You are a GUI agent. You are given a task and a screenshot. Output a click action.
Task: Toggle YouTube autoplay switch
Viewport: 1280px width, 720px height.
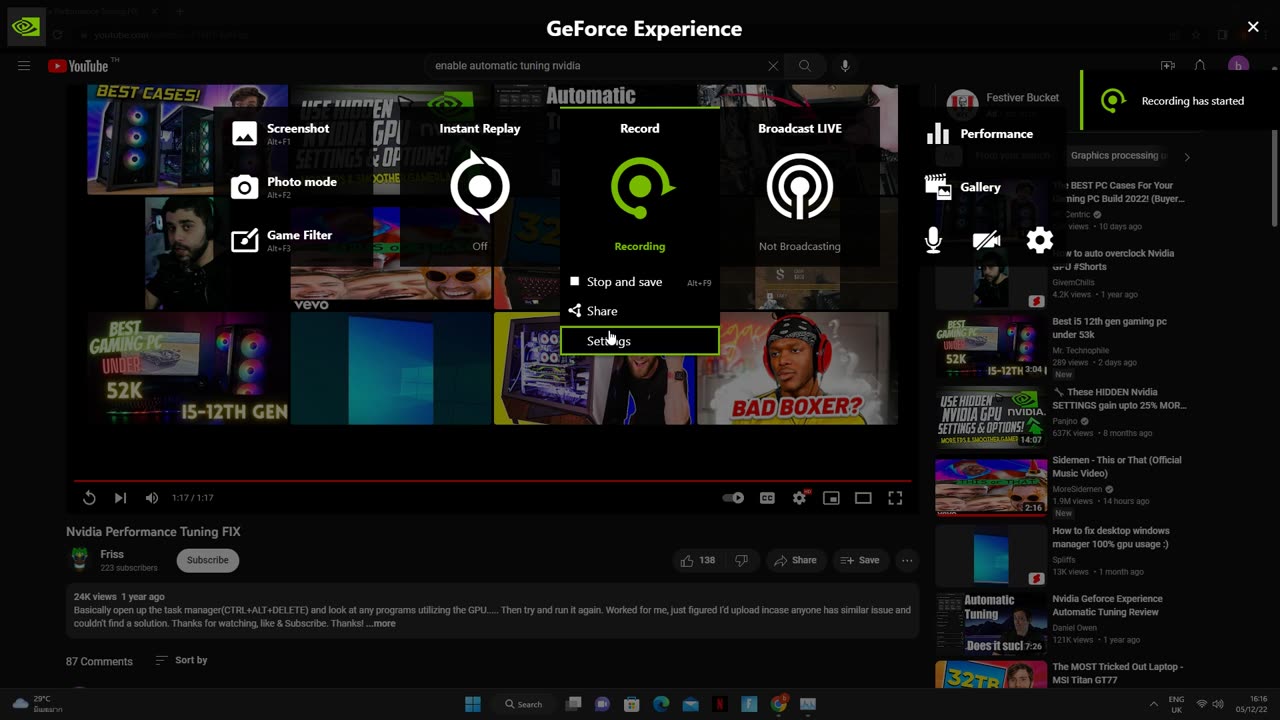click(x=733, y=498)
